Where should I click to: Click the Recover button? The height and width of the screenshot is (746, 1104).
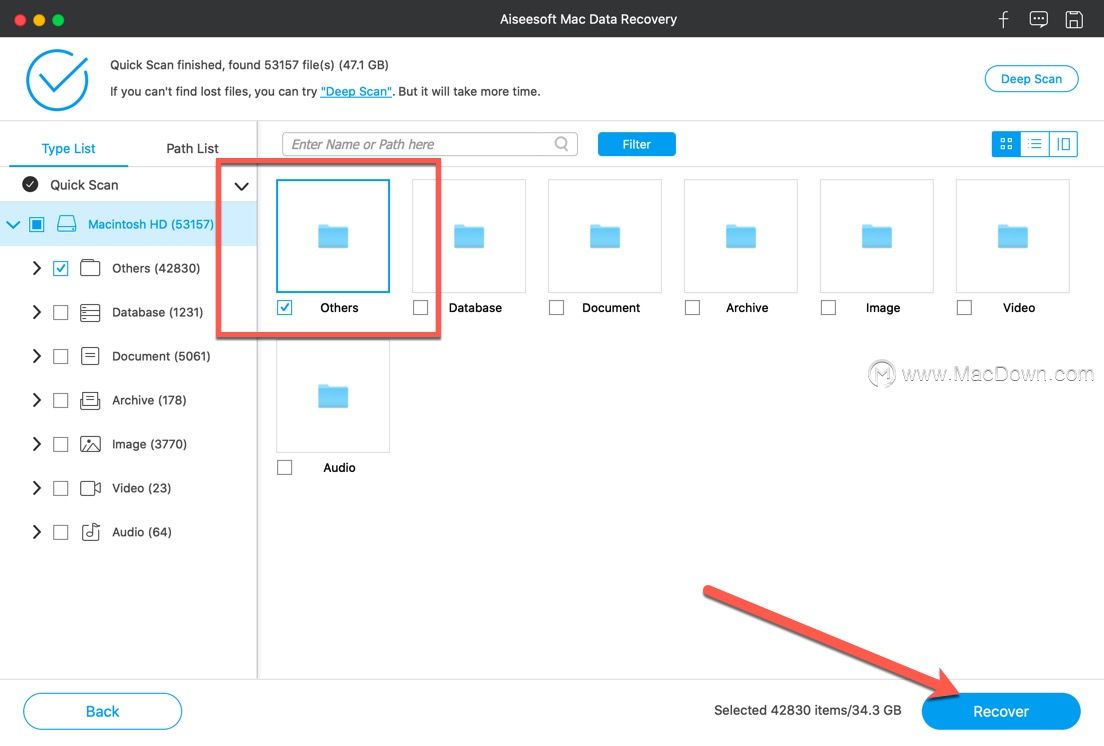click(x=1000, y=712)
